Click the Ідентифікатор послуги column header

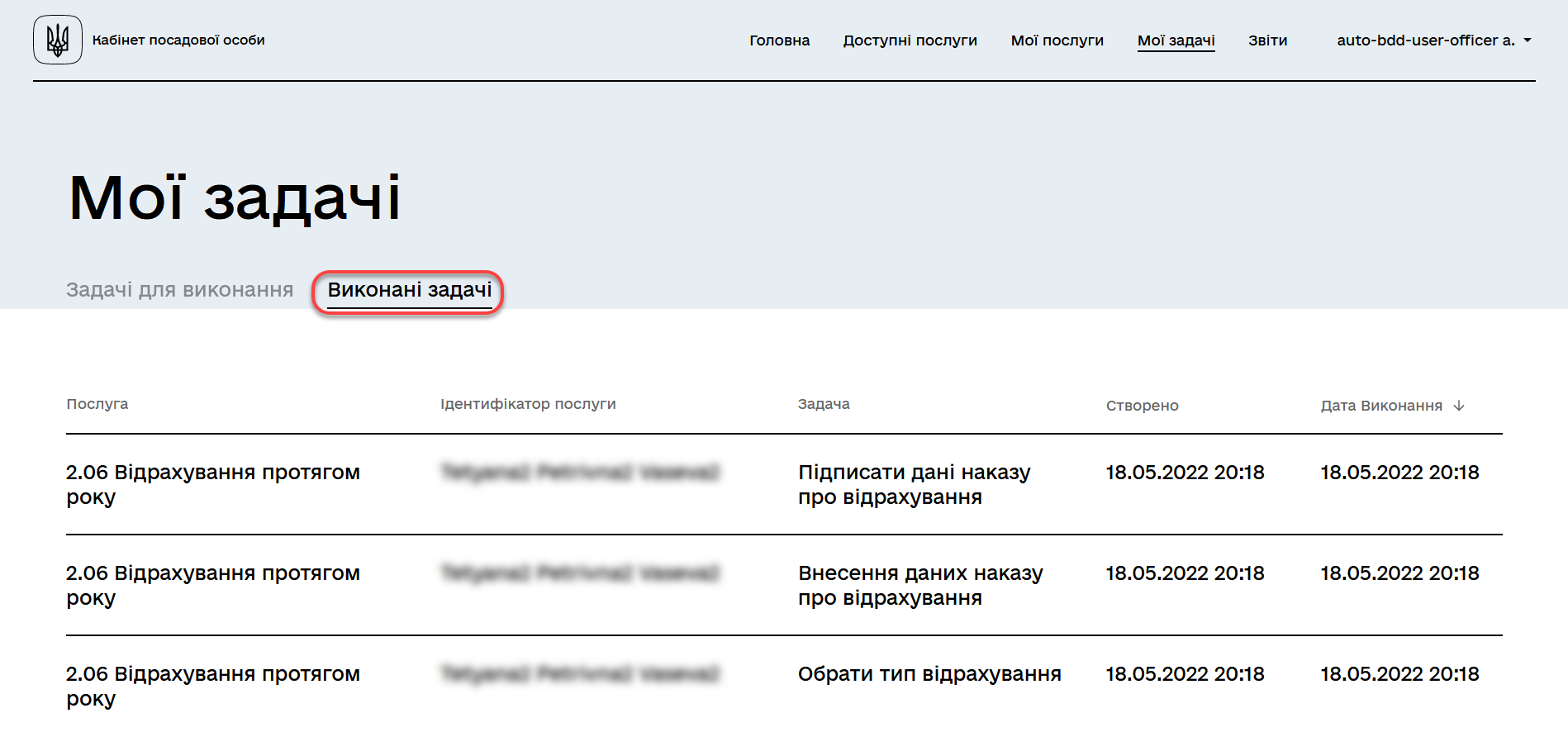pyautogui.click(x=528, y=404)
